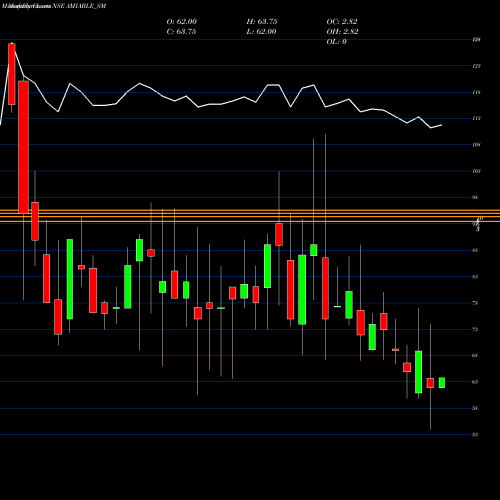The height and width of the screenshot is (500, 500).
Task: Click the 58 price axis label
Action: click(475, 408)
